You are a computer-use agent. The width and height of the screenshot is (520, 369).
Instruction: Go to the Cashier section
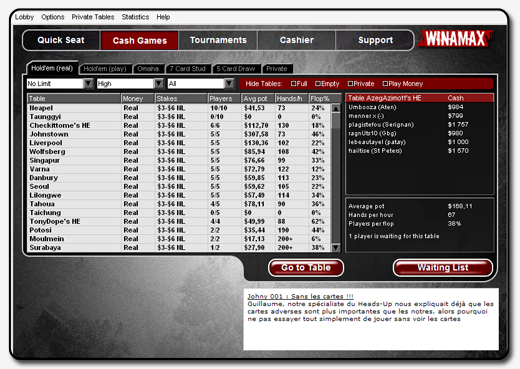297,40
